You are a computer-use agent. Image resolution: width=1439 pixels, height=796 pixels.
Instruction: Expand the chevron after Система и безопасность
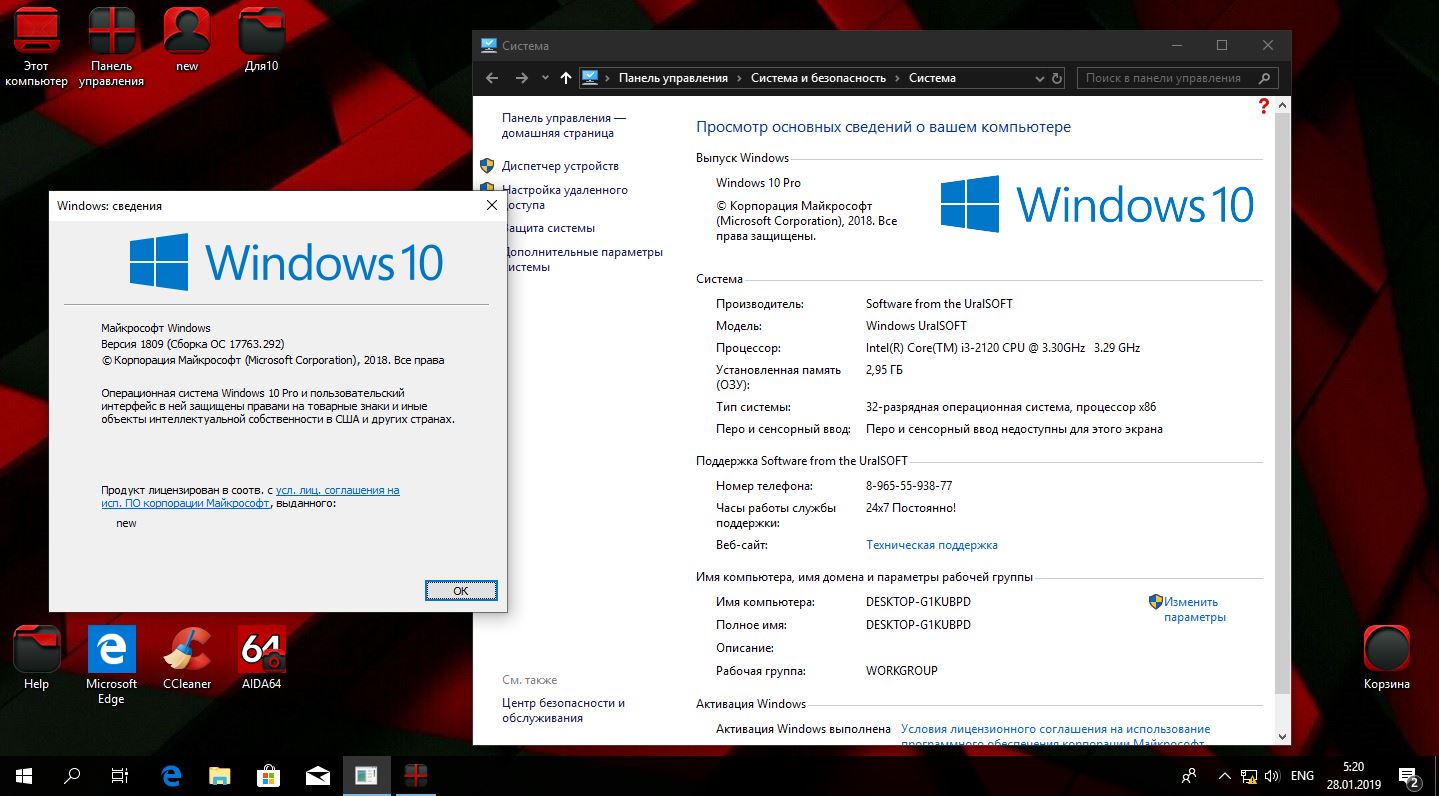tap(897, 78)
